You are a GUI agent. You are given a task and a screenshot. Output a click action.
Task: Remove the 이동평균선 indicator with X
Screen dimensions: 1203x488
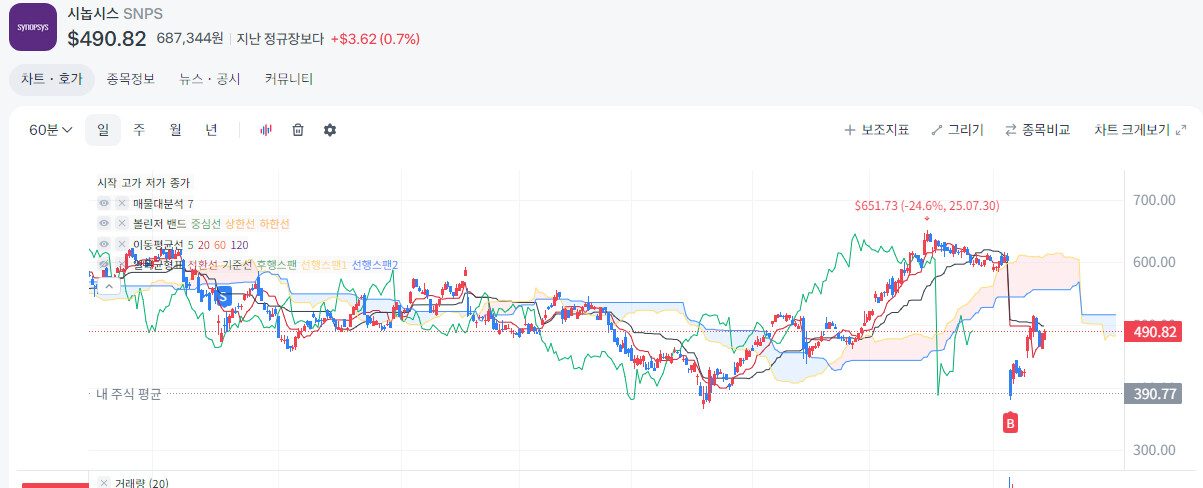(122, 244)
